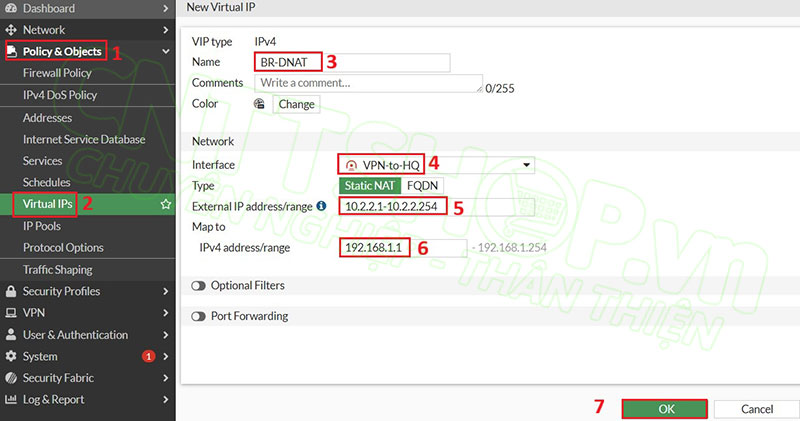The width and height of the screenshot is (800, 421).
Task: Click info icon next to External IP address/range
Action: pos(321,206)
